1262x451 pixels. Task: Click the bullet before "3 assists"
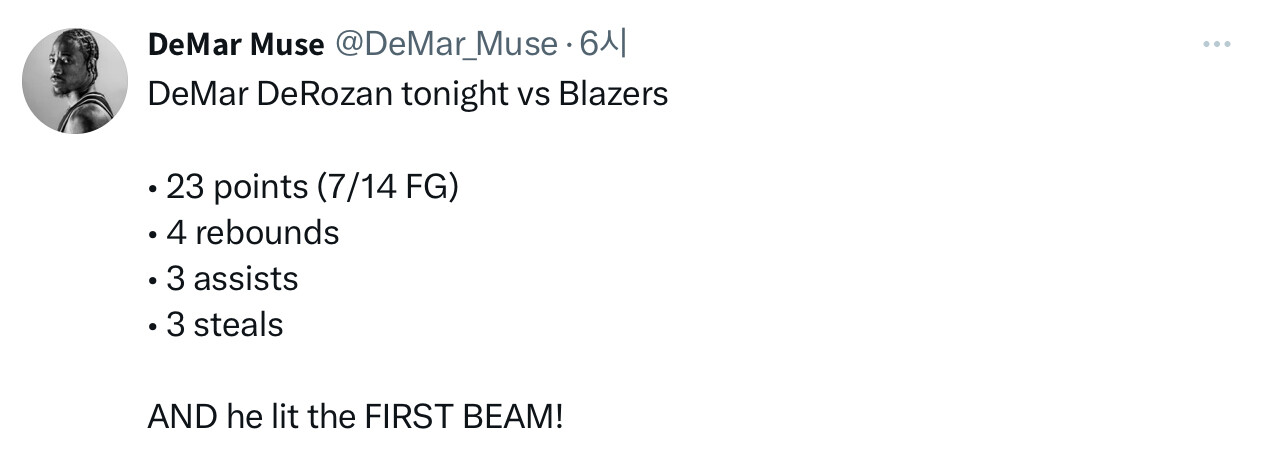pos(152,280)
